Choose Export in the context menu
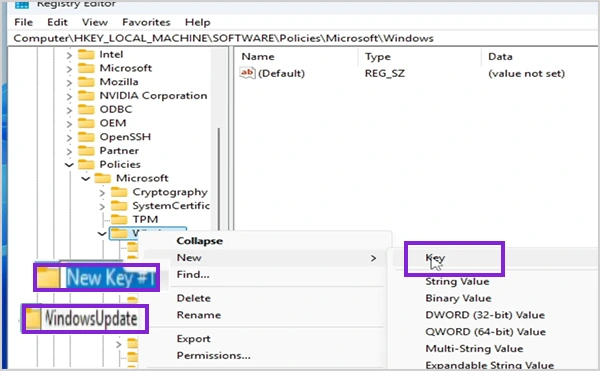 194,339
